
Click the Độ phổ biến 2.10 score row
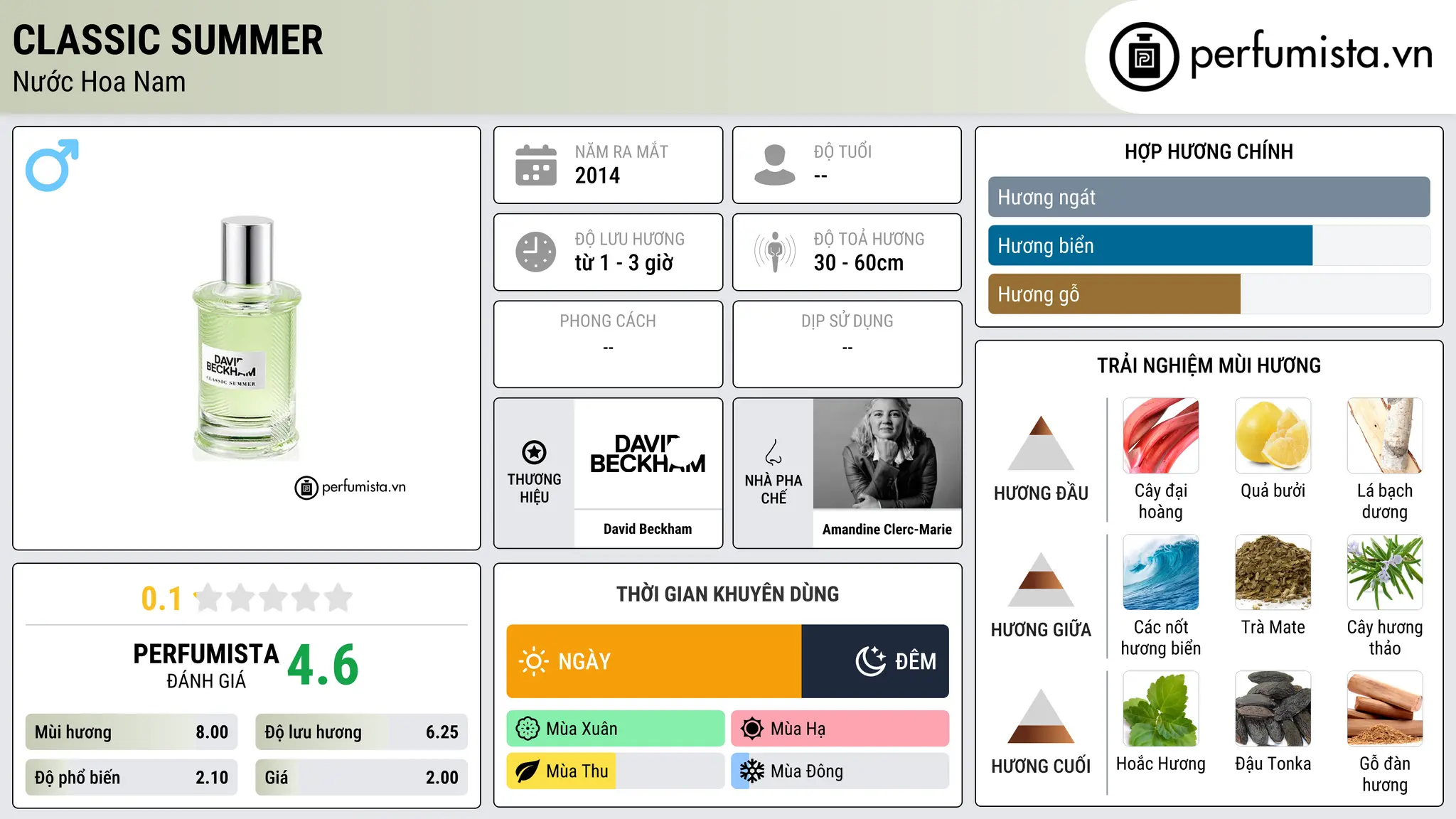click(x=132, y=778)
